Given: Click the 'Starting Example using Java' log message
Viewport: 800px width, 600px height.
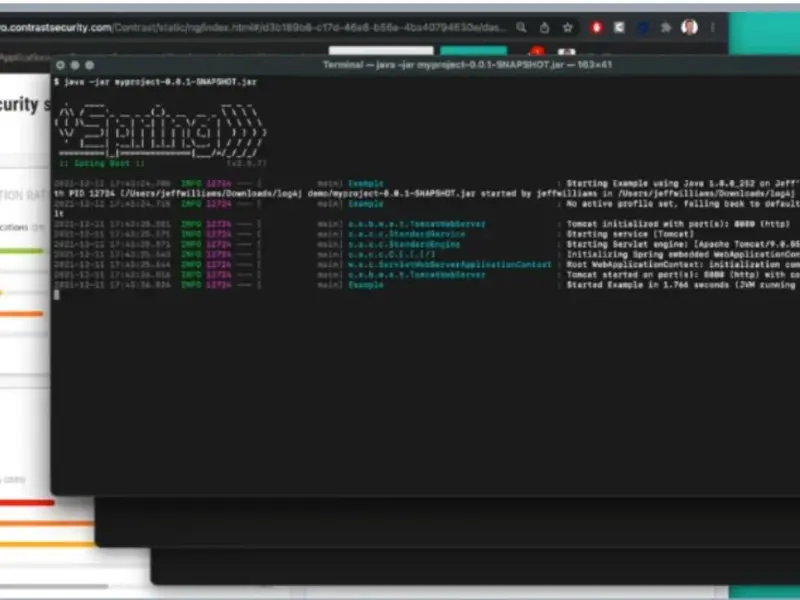Looking at the screenshot, I should (683, 184).
